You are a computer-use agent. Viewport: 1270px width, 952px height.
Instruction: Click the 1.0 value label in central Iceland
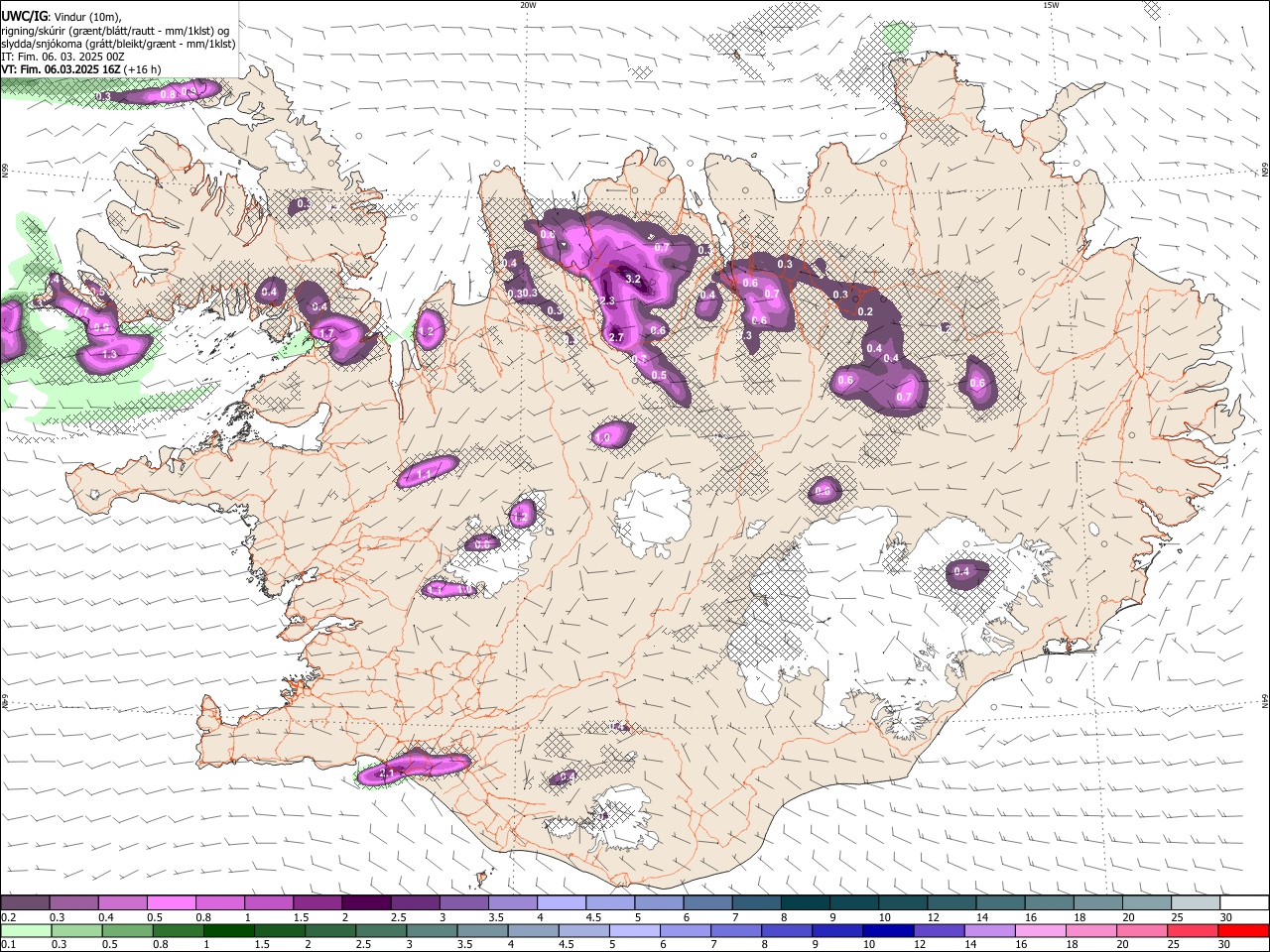[x=602, y=436]
